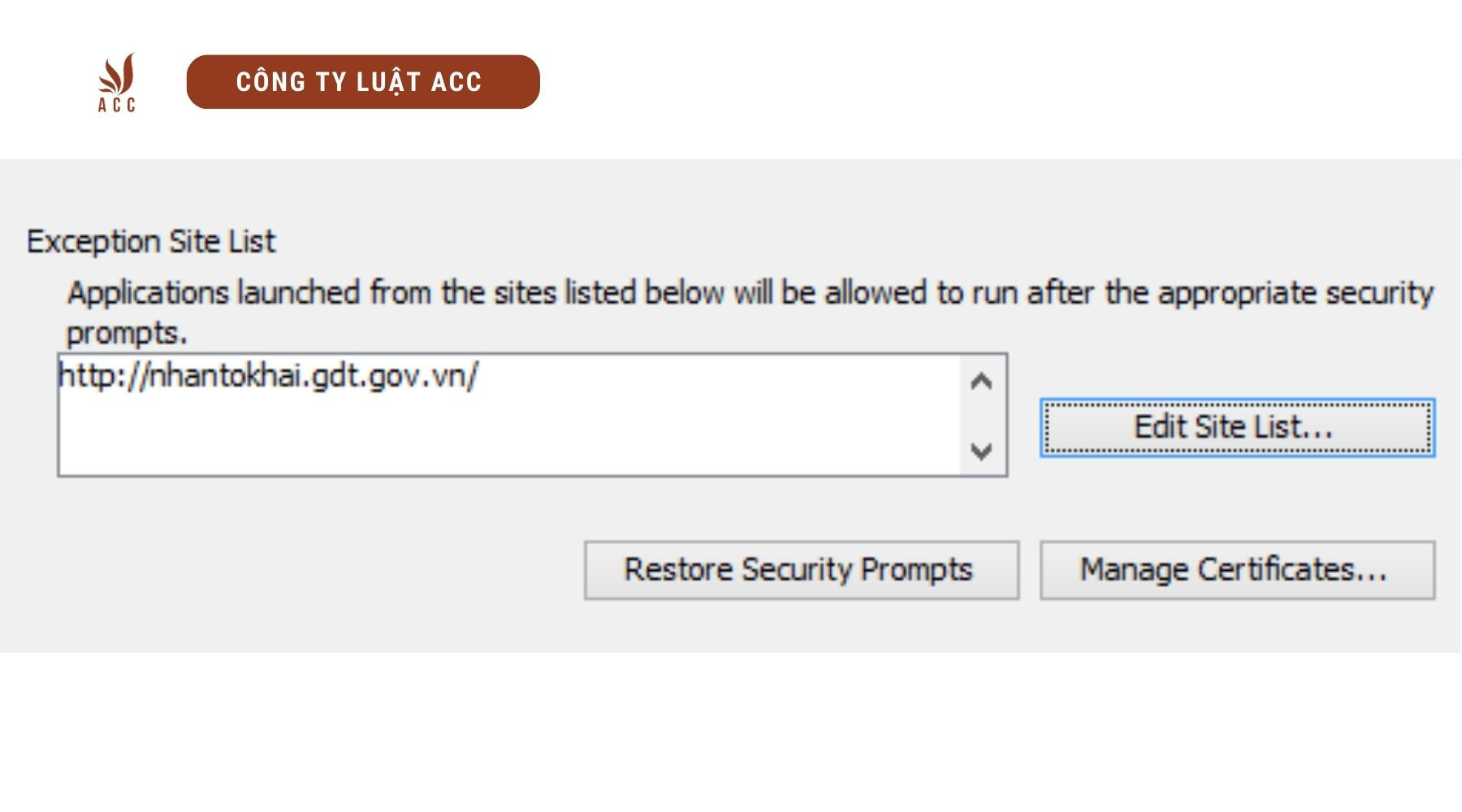This screenshot has width=1462, height=812.
Task: Select the nhantokhai.gdt.gov.vn site entry
Action: click(x=269, y=376)
